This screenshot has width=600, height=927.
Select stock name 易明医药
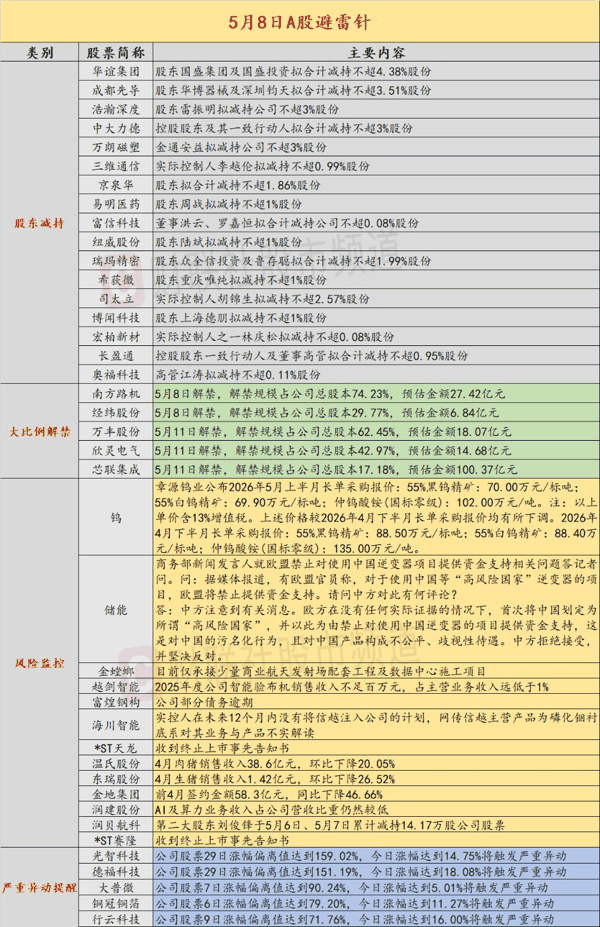pyautogui.click(x=116, y=204)
